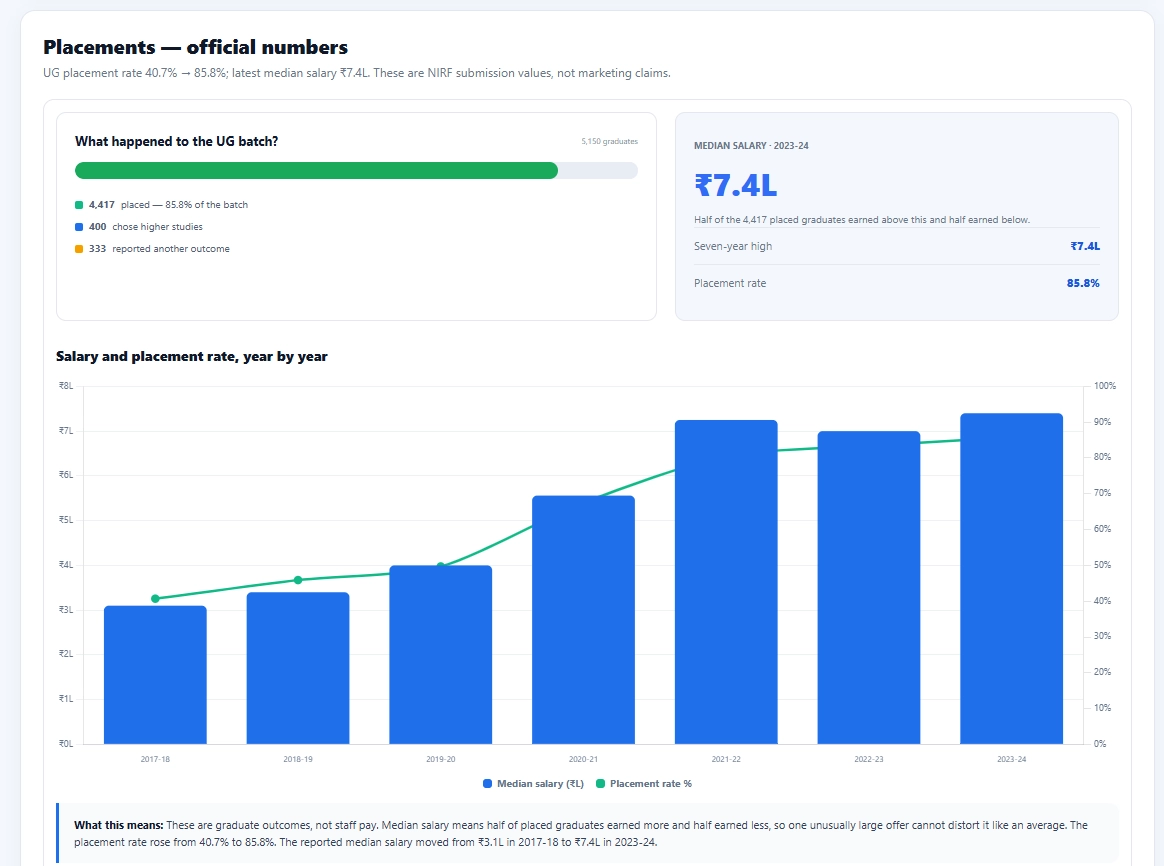This screenshot has width=1164, height=866.
Task: Click the '333 reported another outcome' line
Action: point(152,249)
